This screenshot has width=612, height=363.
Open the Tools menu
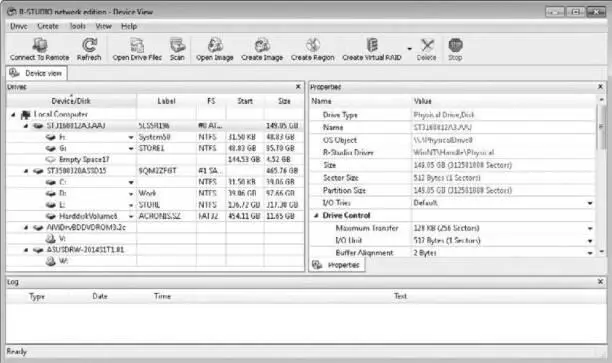(x=77, y=26)
